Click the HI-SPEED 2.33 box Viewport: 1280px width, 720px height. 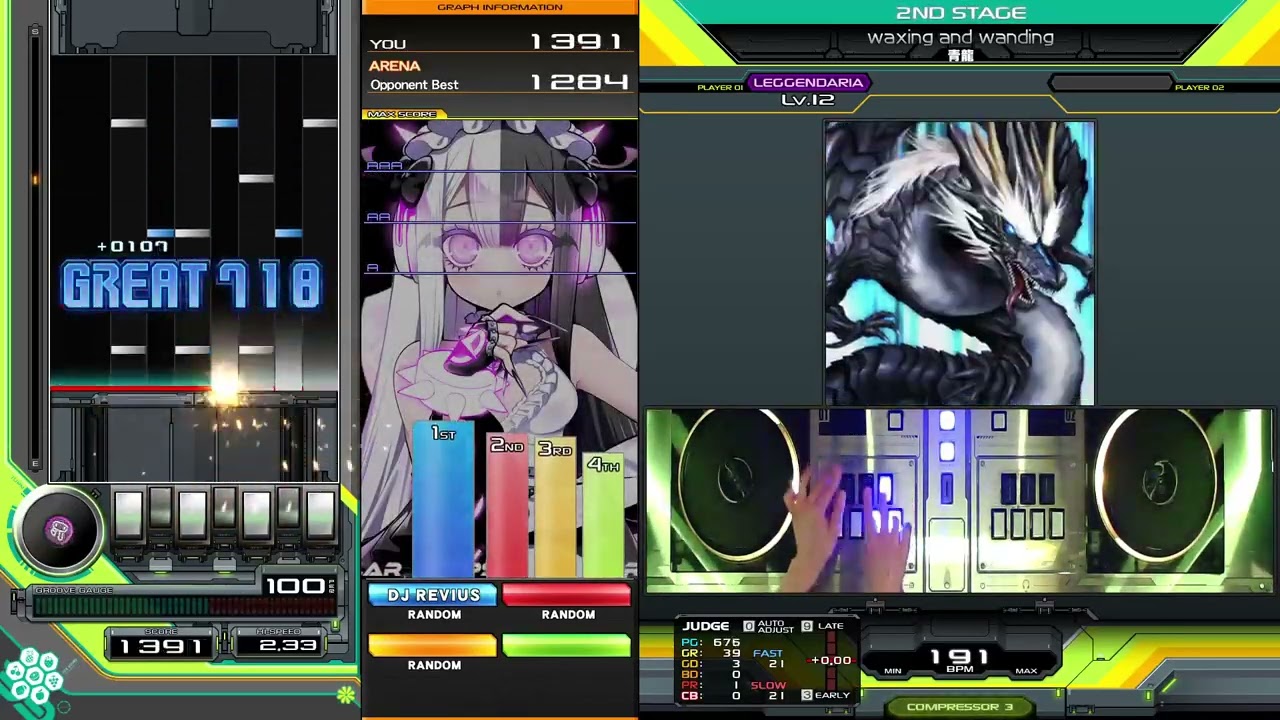(x=279, y=644)
